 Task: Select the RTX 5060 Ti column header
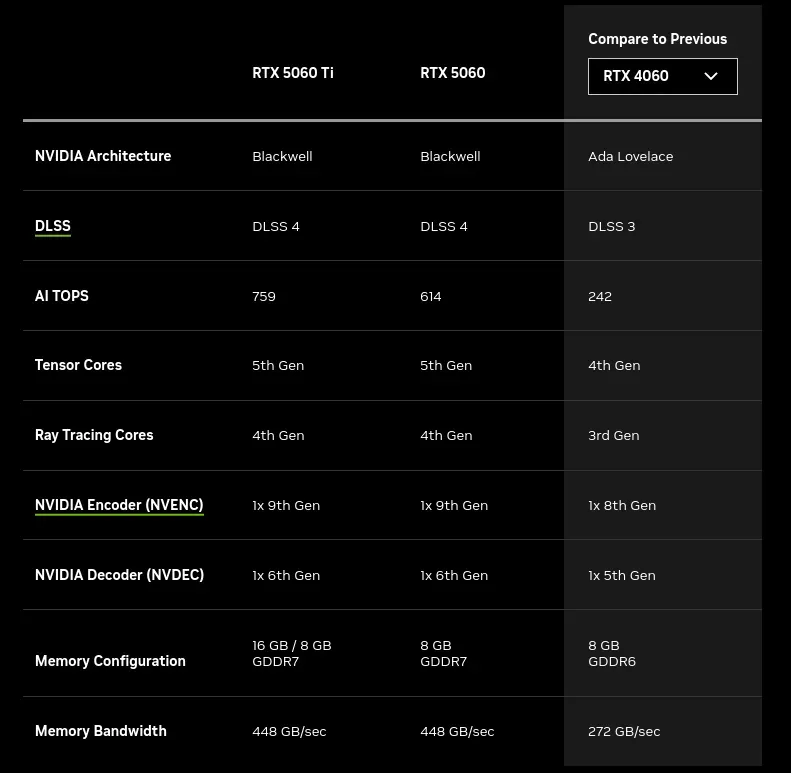pyautogui.click(x=293, y=73)
